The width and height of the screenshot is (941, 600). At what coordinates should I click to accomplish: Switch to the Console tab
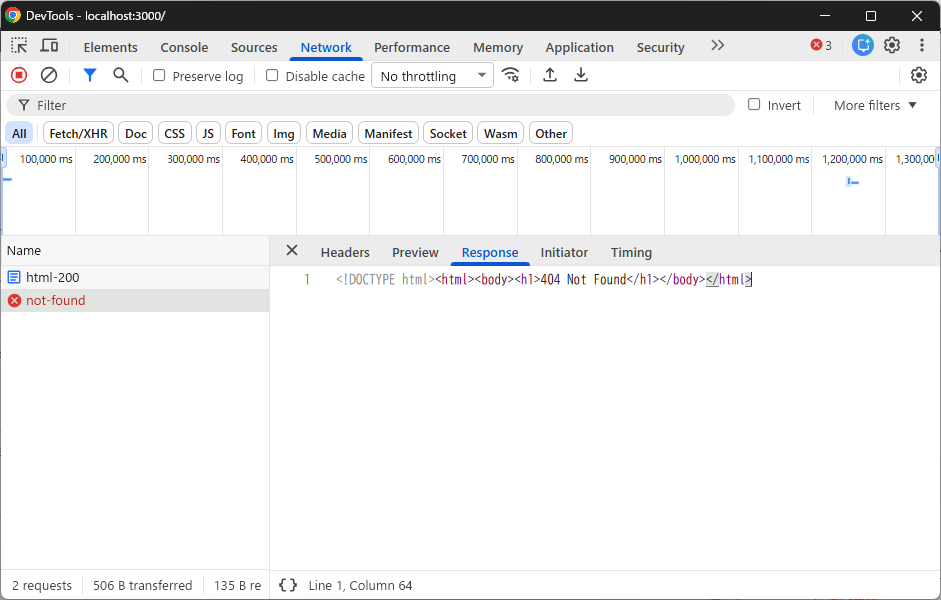coord(184,47)
